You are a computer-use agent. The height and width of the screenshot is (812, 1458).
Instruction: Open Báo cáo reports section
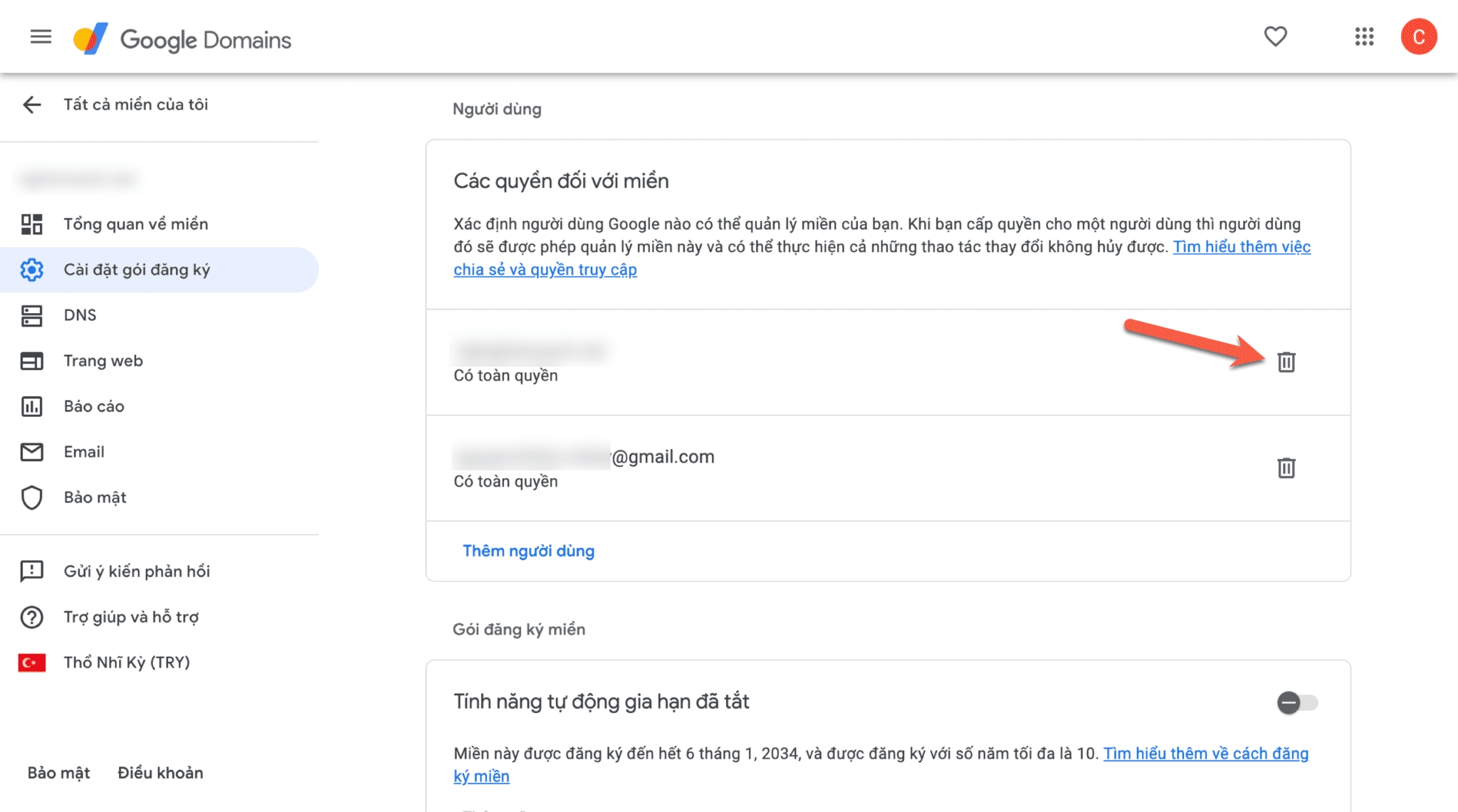94,406
